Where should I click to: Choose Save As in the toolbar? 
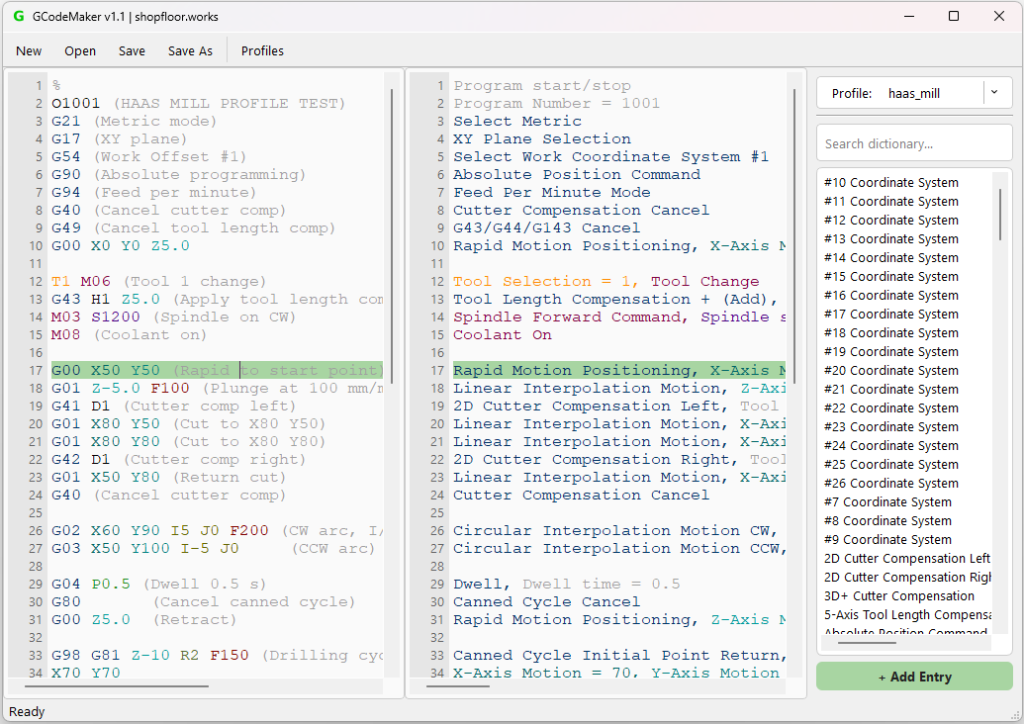pos(190,51)
